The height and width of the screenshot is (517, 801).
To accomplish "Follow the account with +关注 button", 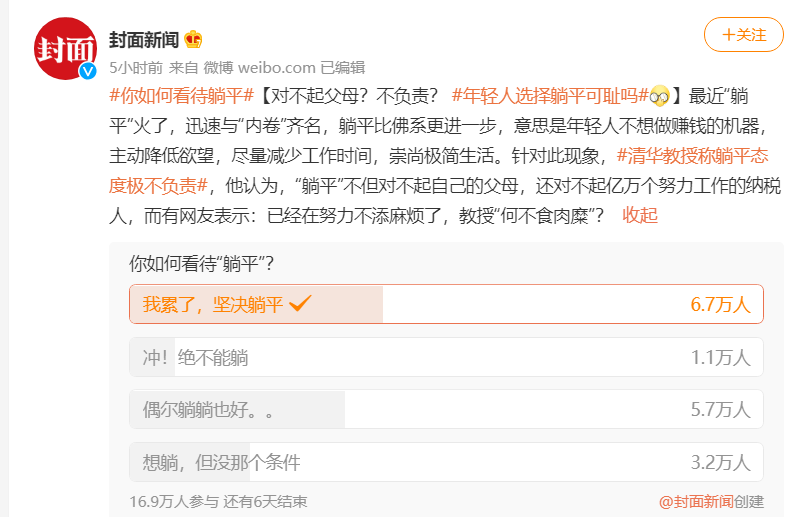I will pyautogui.click(x=744, y=35).
